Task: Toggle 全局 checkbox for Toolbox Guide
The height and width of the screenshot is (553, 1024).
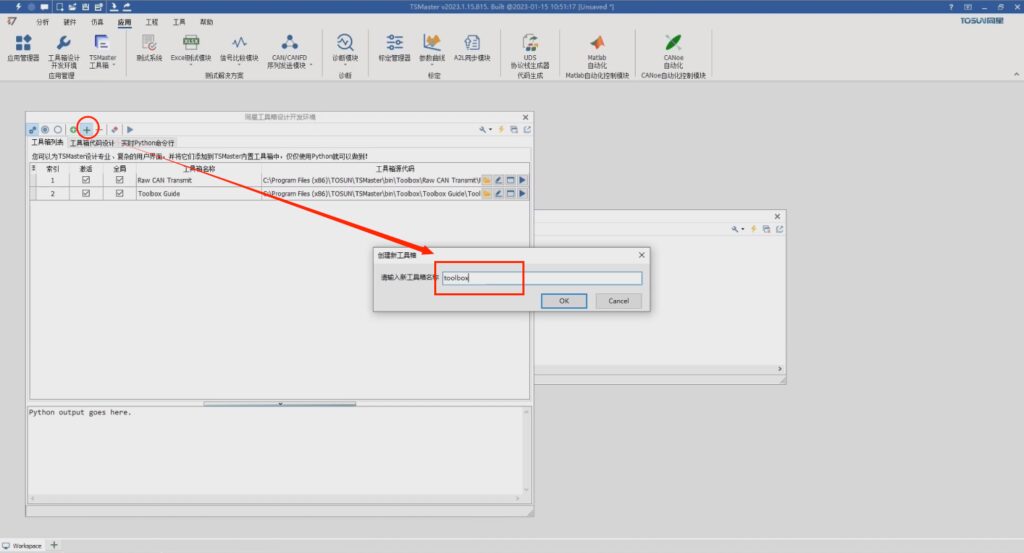Action: pyautogui.click(x=120, y=193)
